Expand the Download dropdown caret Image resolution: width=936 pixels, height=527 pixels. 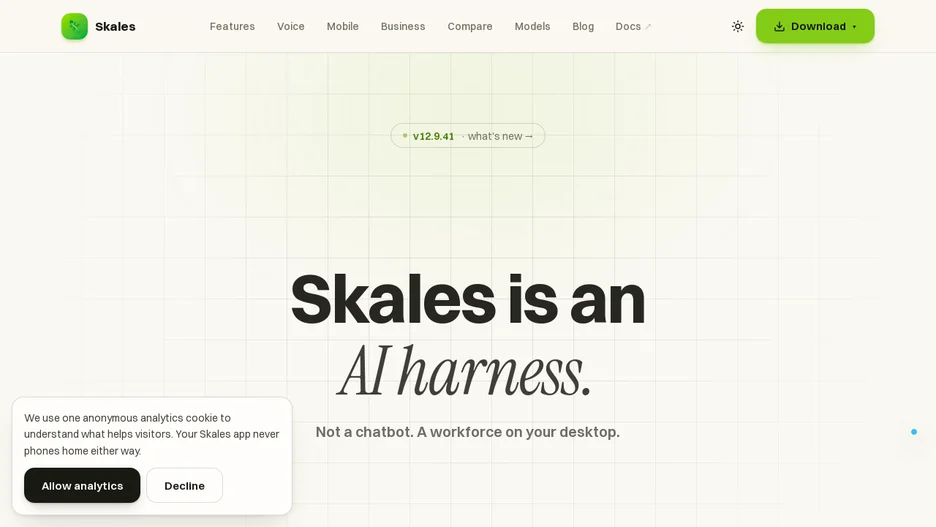coord(854,27)
